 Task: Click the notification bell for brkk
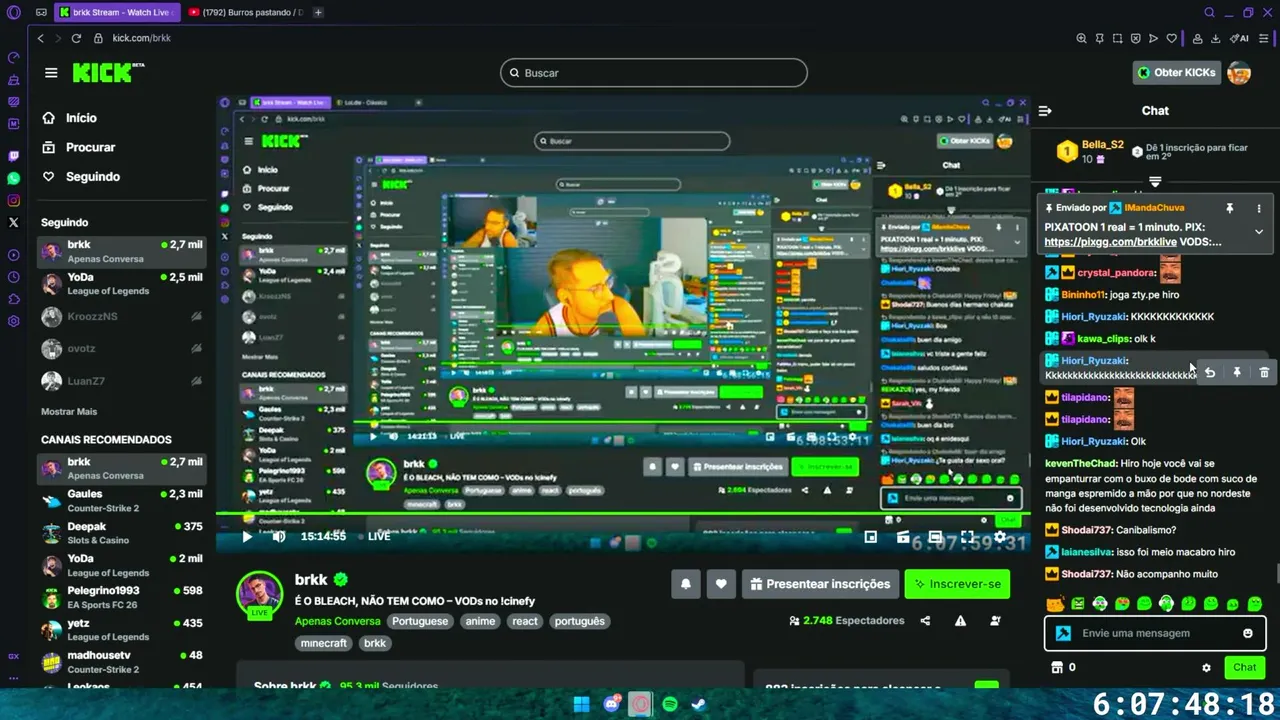coord(686,584)
